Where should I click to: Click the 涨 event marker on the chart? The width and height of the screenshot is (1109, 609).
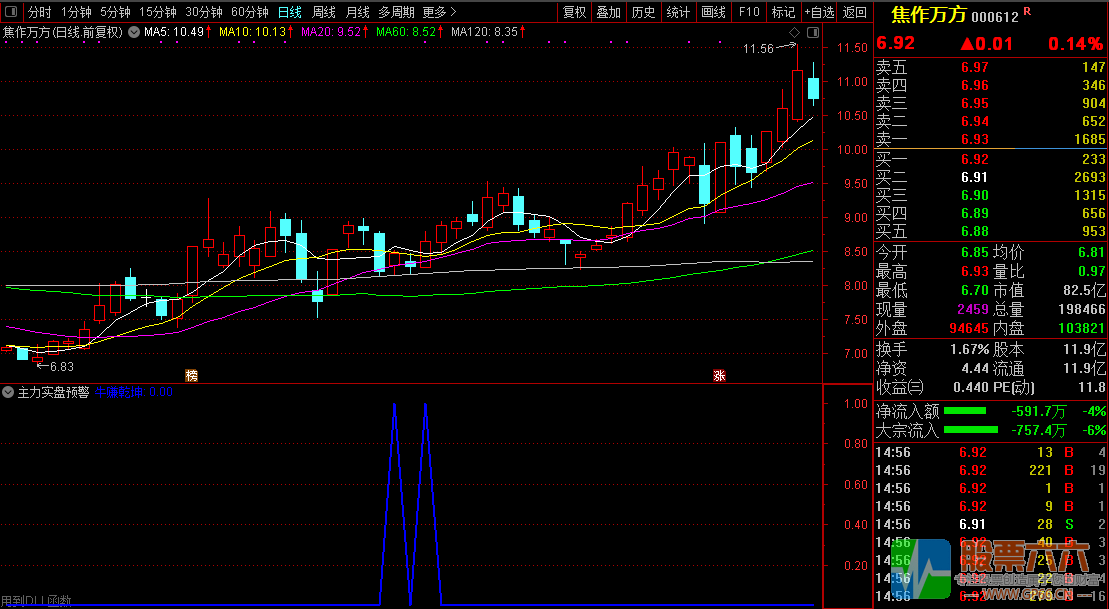click(718, 376)
